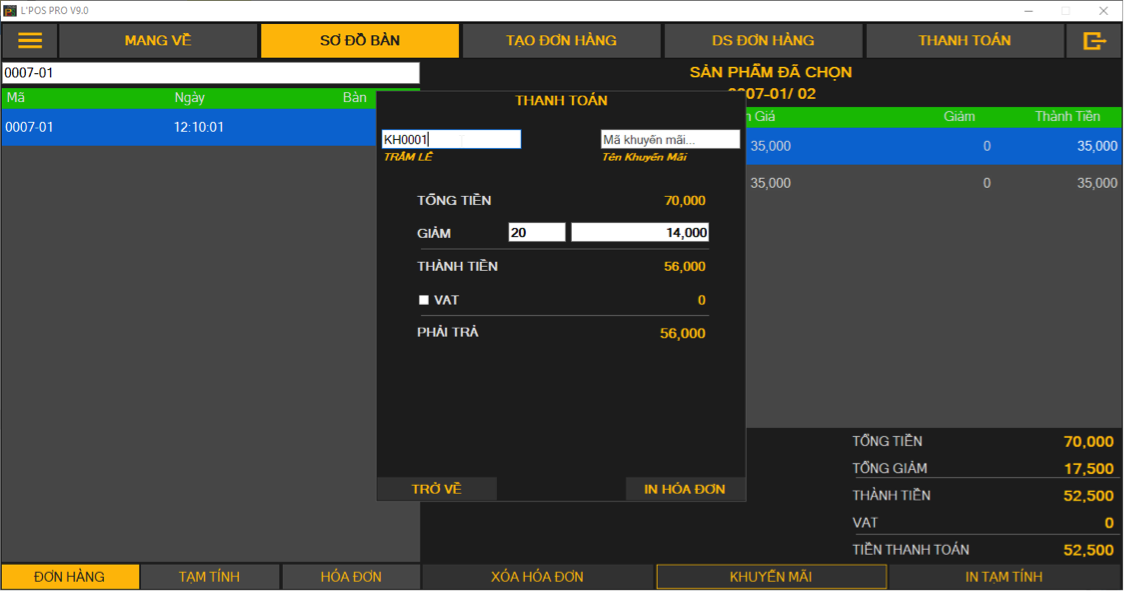The height and width of the screenshot is (591, 1124).
Task: Select the TẠM TÍNH bottom tab
Action: (x=210, y=577)
